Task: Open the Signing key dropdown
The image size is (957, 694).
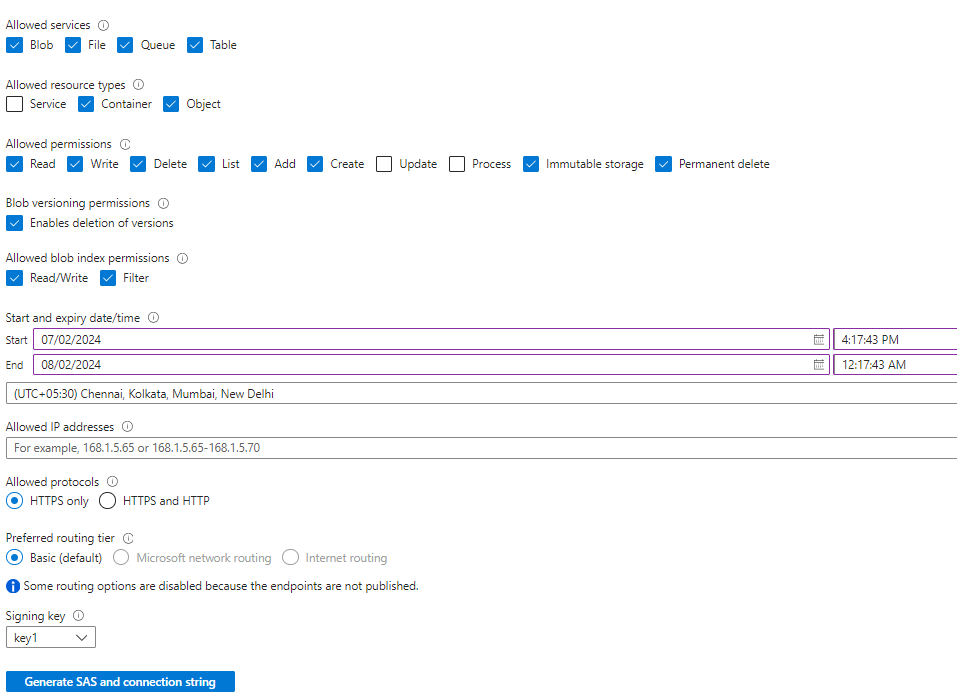Action: tap(50, 637)
